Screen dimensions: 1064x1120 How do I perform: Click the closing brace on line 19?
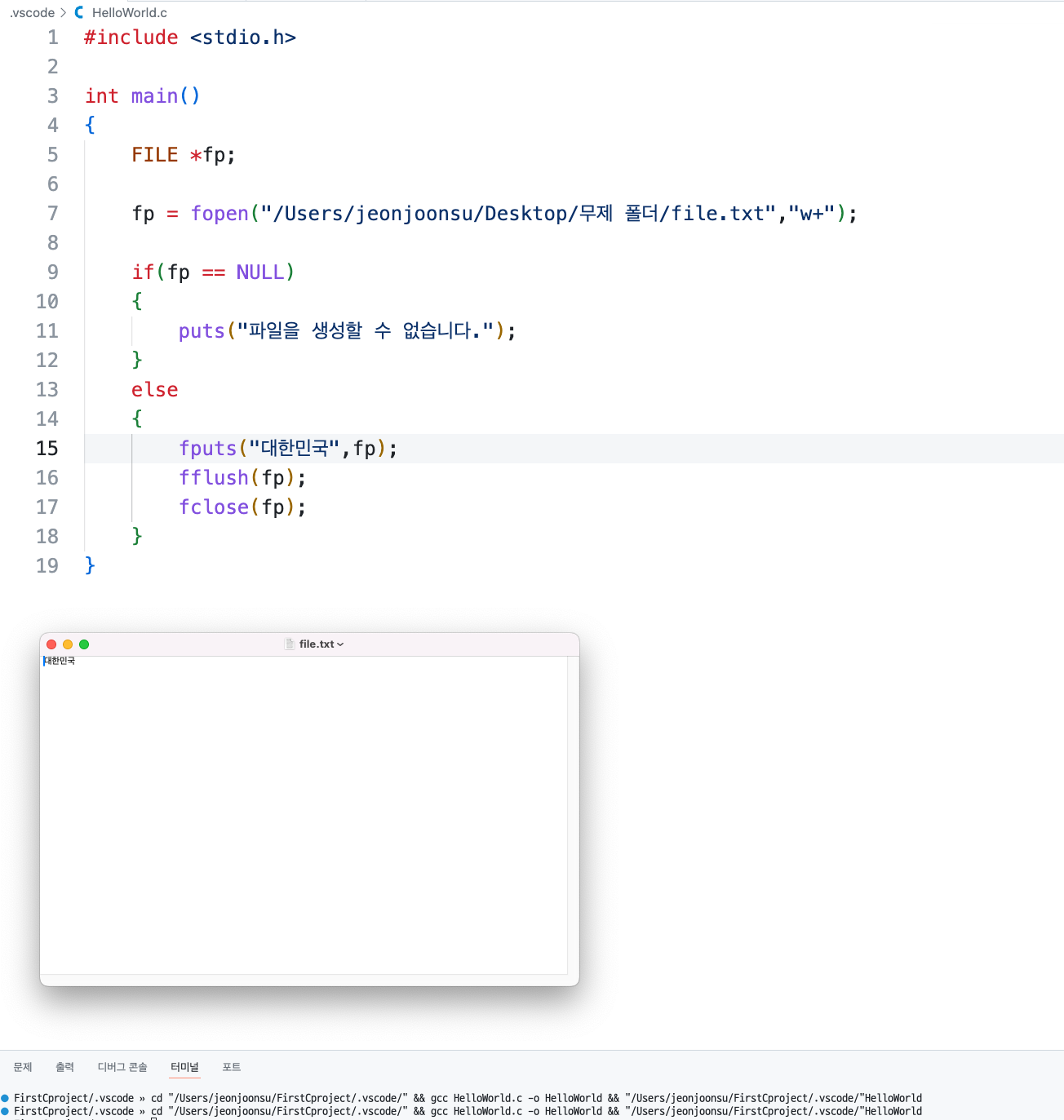(x=90, y=566)
